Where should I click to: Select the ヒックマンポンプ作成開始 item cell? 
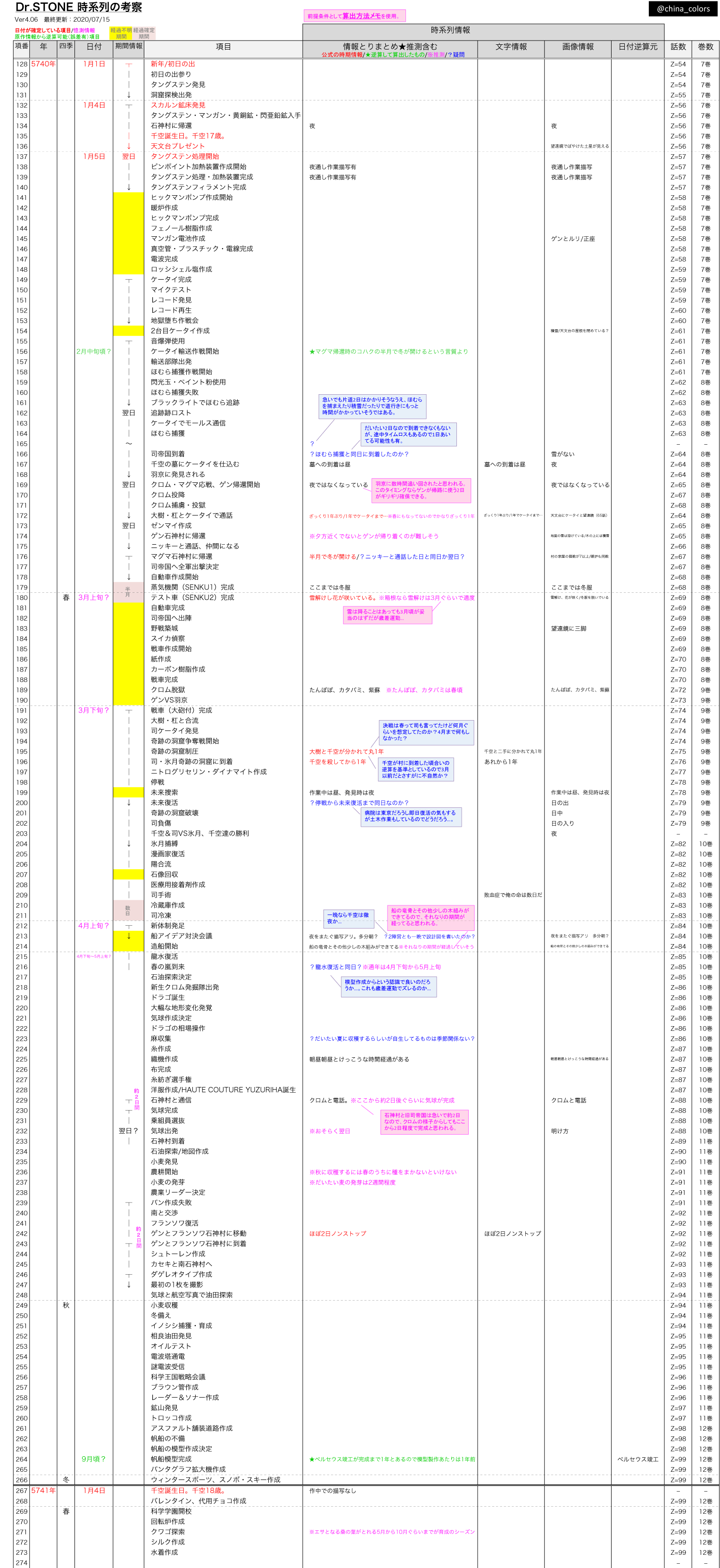(x=191, y=197)
